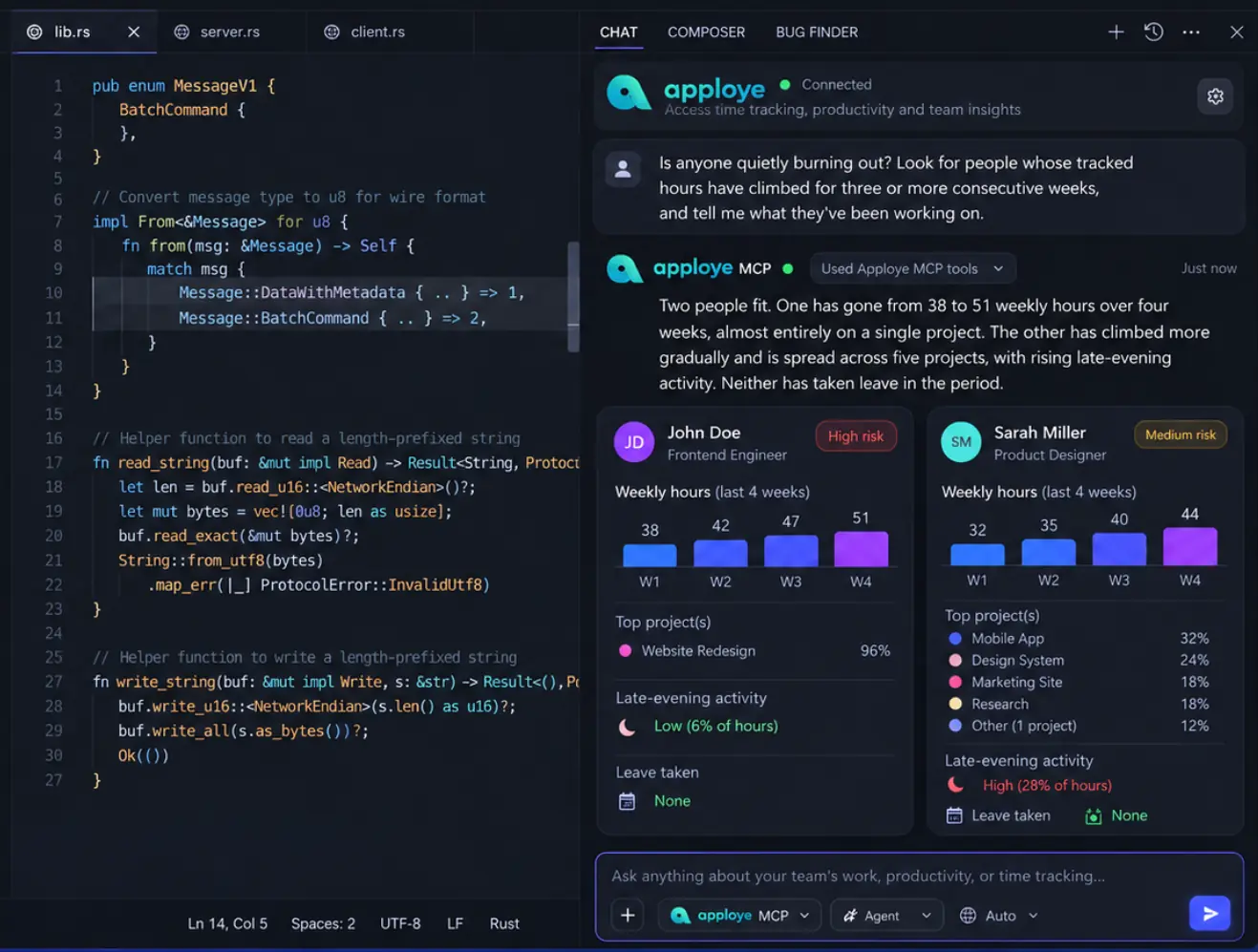1258x952 pixels.
Task: Close the chat panel
Action: (1237, 32)
